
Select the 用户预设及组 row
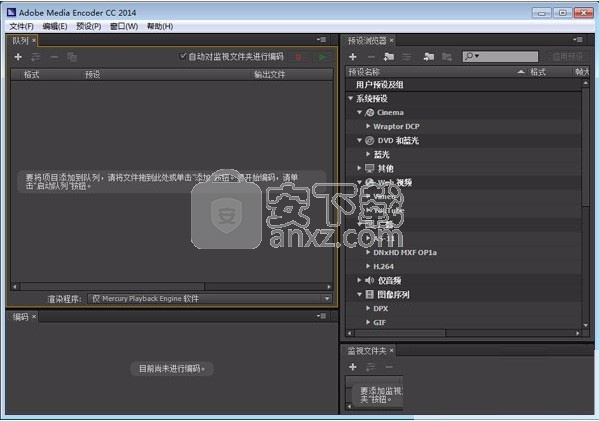[463, 85]
